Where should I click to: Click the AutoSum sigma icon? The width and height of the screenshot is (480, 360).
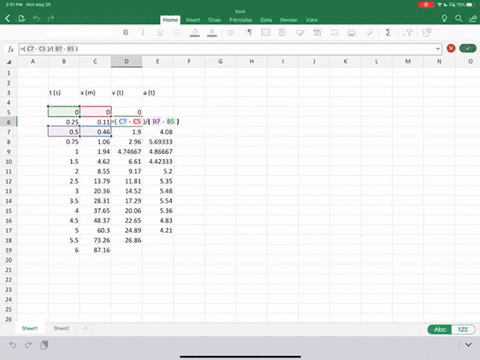tap(388, 32)
